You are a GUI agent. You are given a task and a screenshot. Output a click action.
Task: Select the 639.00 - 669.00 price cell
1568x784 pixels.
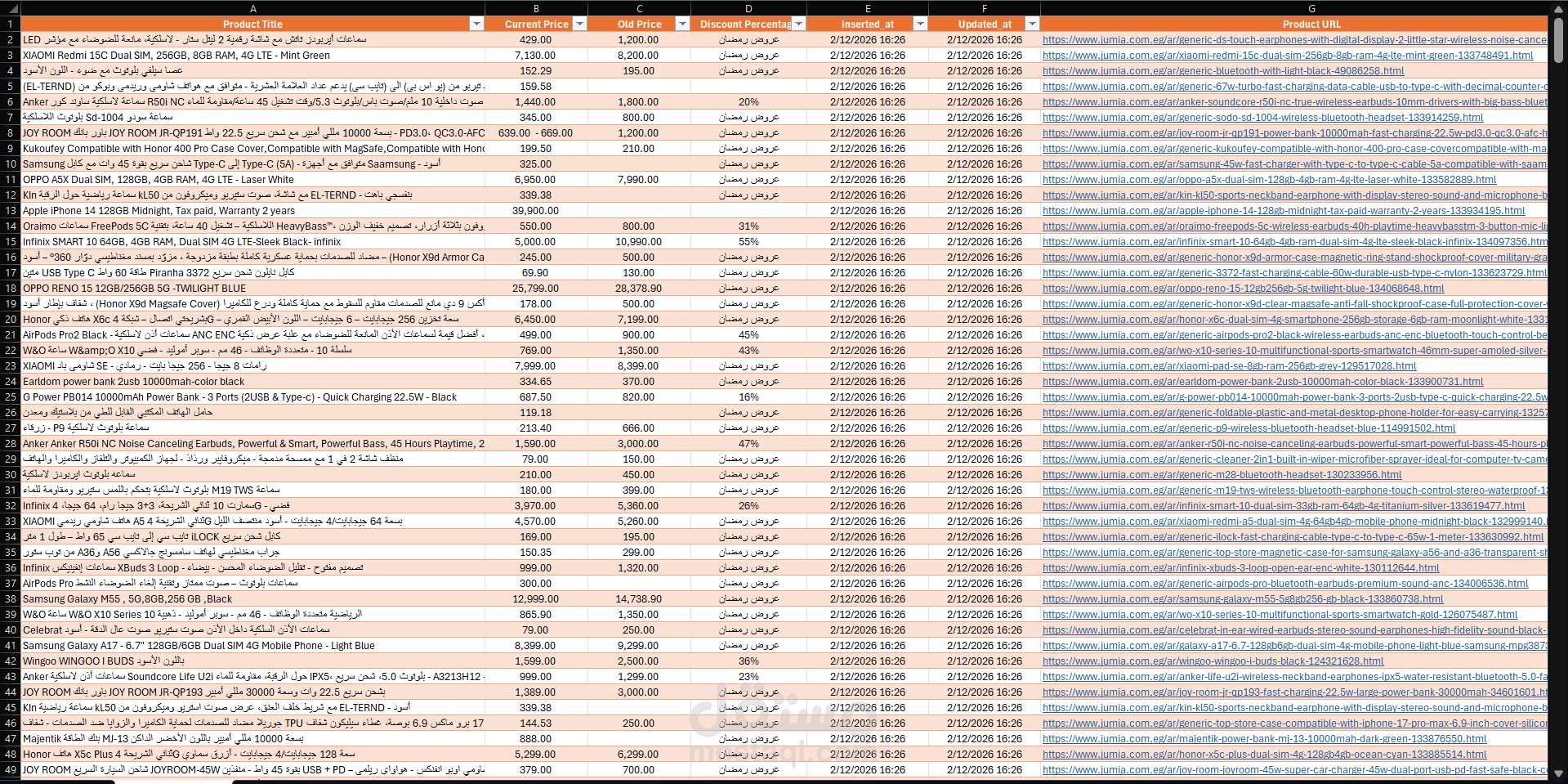point(536,133)
